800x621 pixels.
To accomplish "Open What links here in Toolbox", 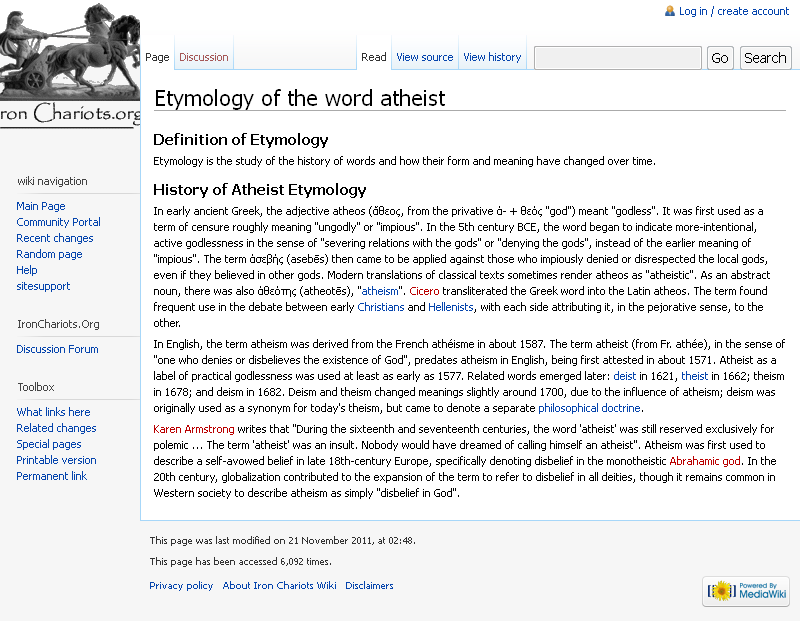I will [53, 412].
